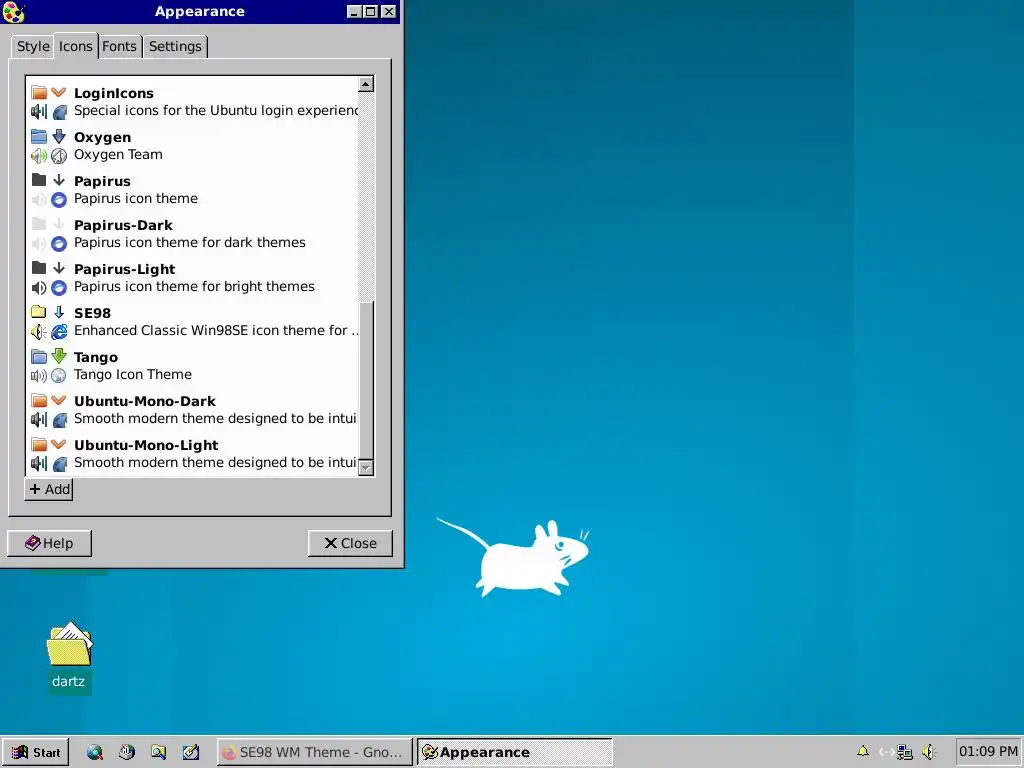Choose the "Papirus icon theme" description row
This screenshot has height=768, width=1024.
tap(136, 199)
